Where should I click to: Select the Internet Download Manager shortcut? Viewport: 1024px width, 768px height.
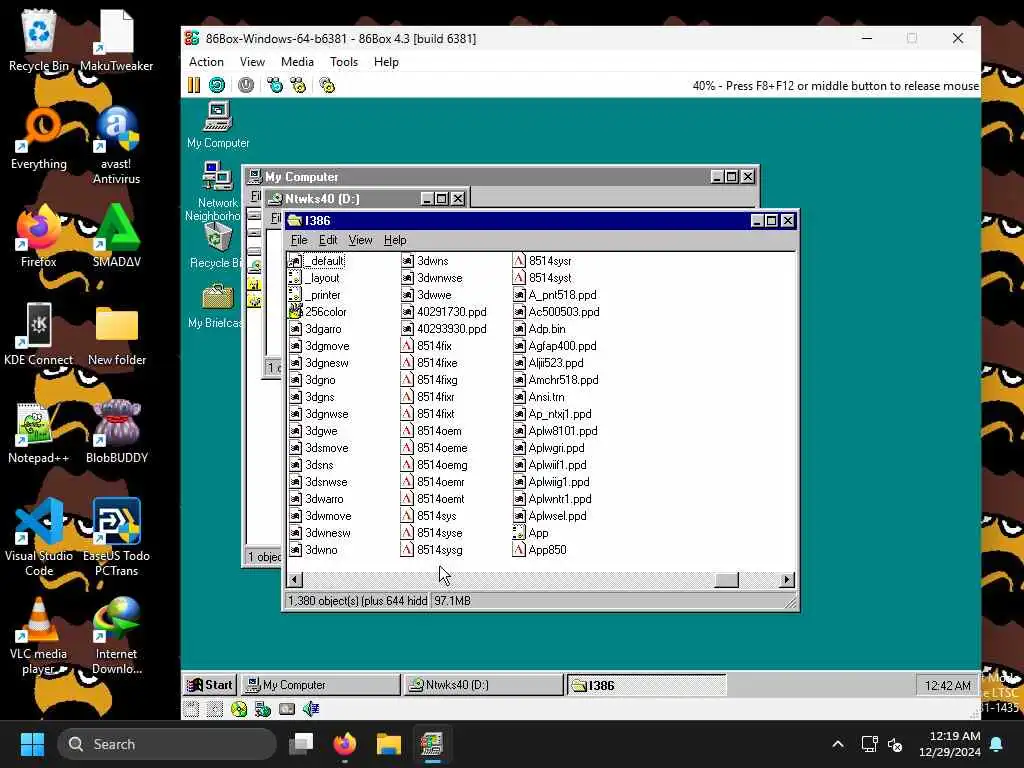[116, 635]
